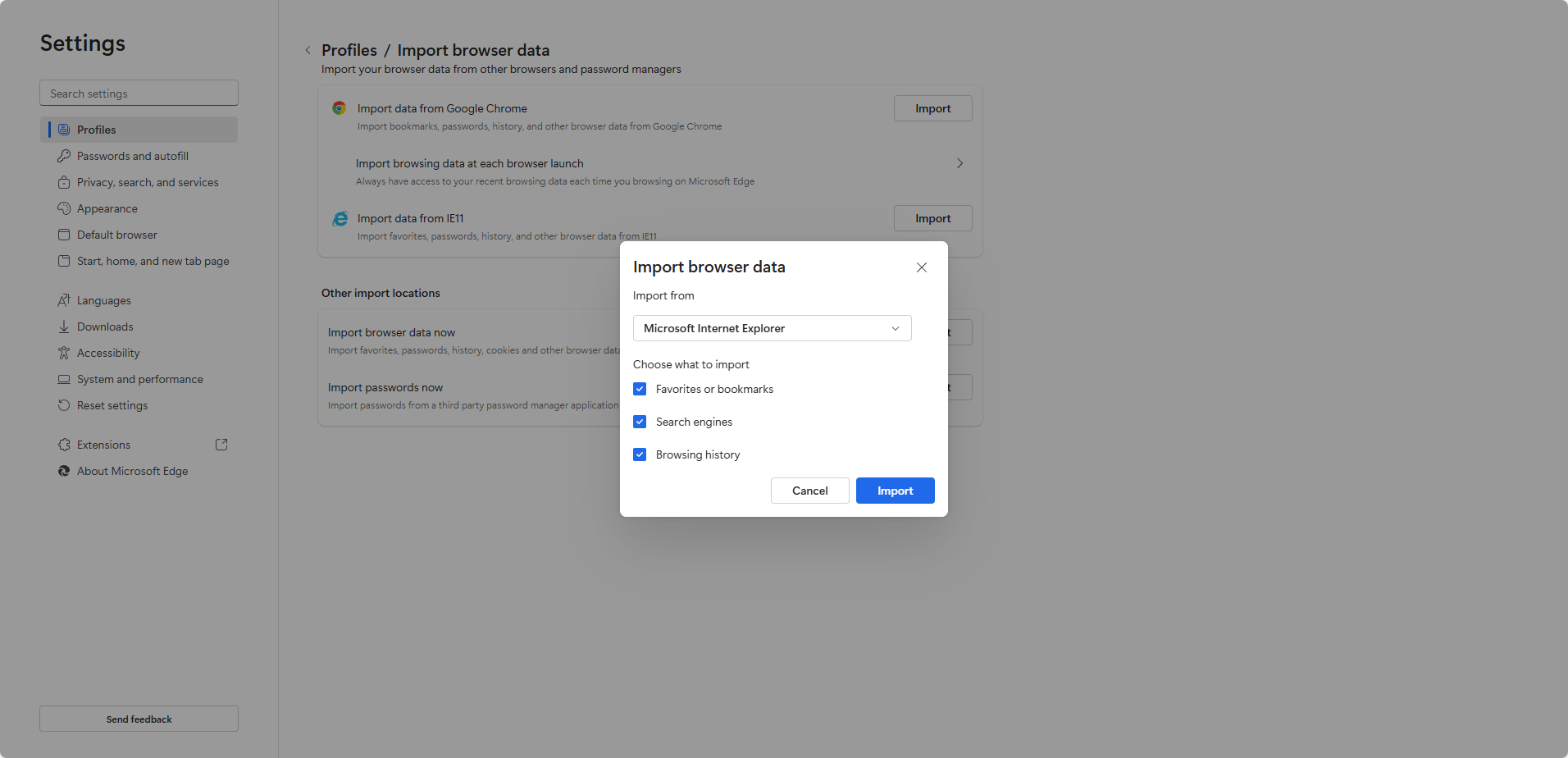
Task: Click the Google Chrome icon
Action: point(339,107)
